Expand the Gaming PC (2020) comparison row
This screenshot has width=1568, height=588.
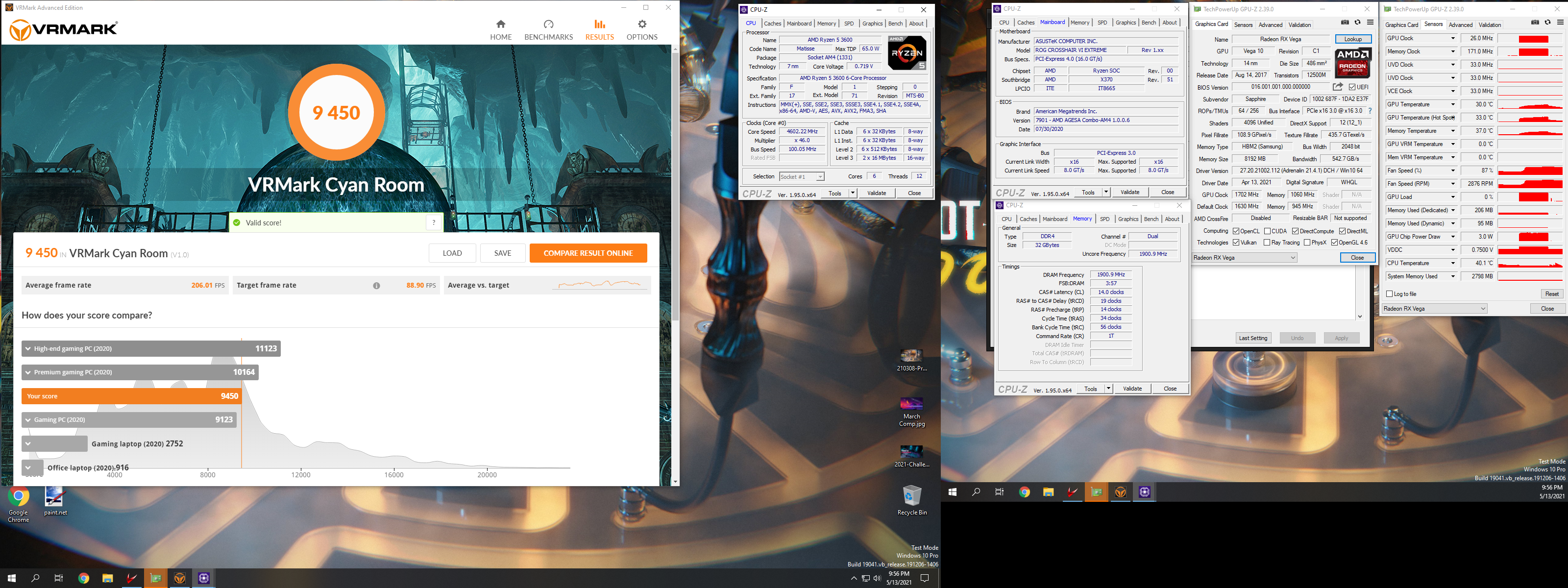coord(28,420)
